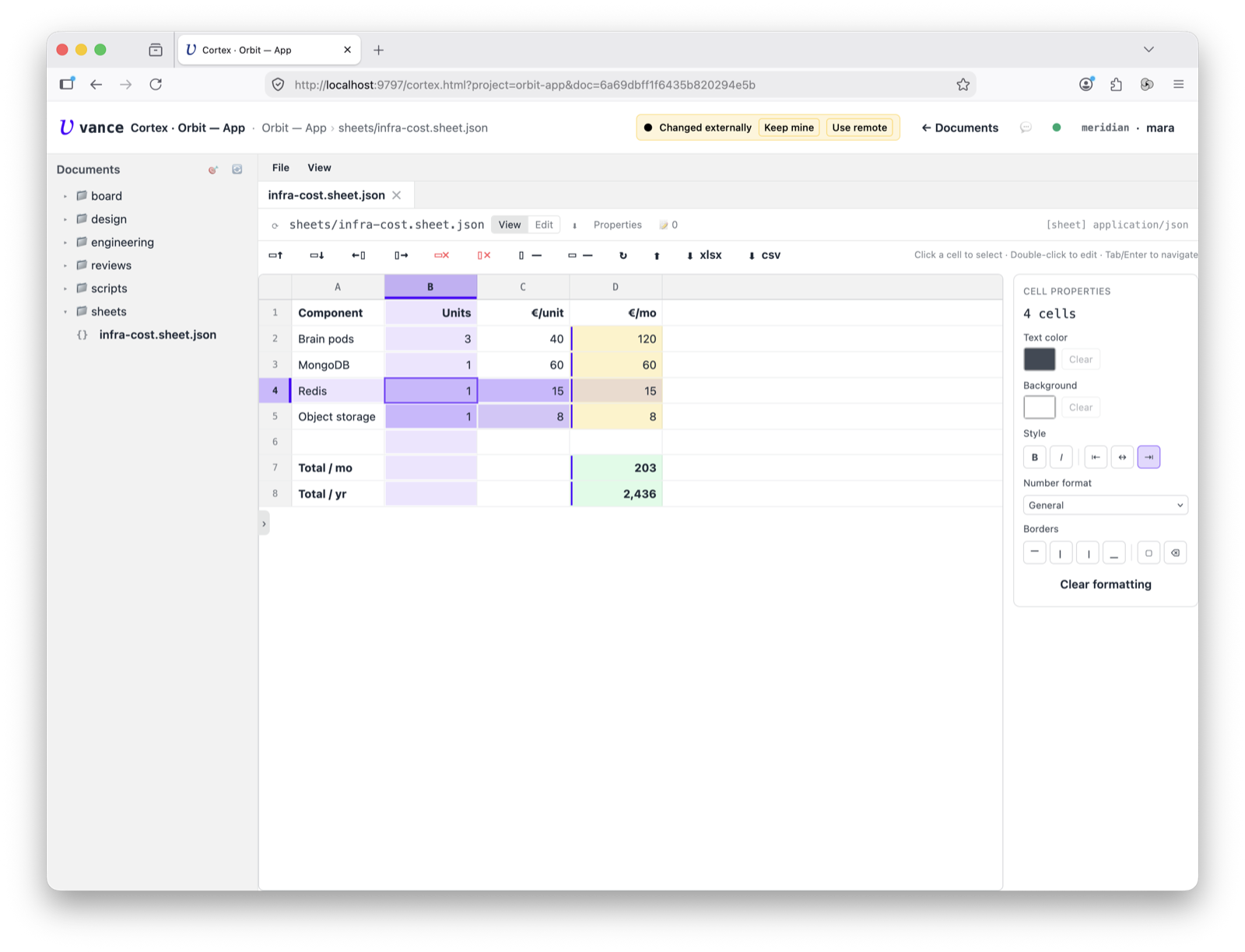Insert a column to the left
The height and width of the screenshot is (952, 1245).
(359, 255)
